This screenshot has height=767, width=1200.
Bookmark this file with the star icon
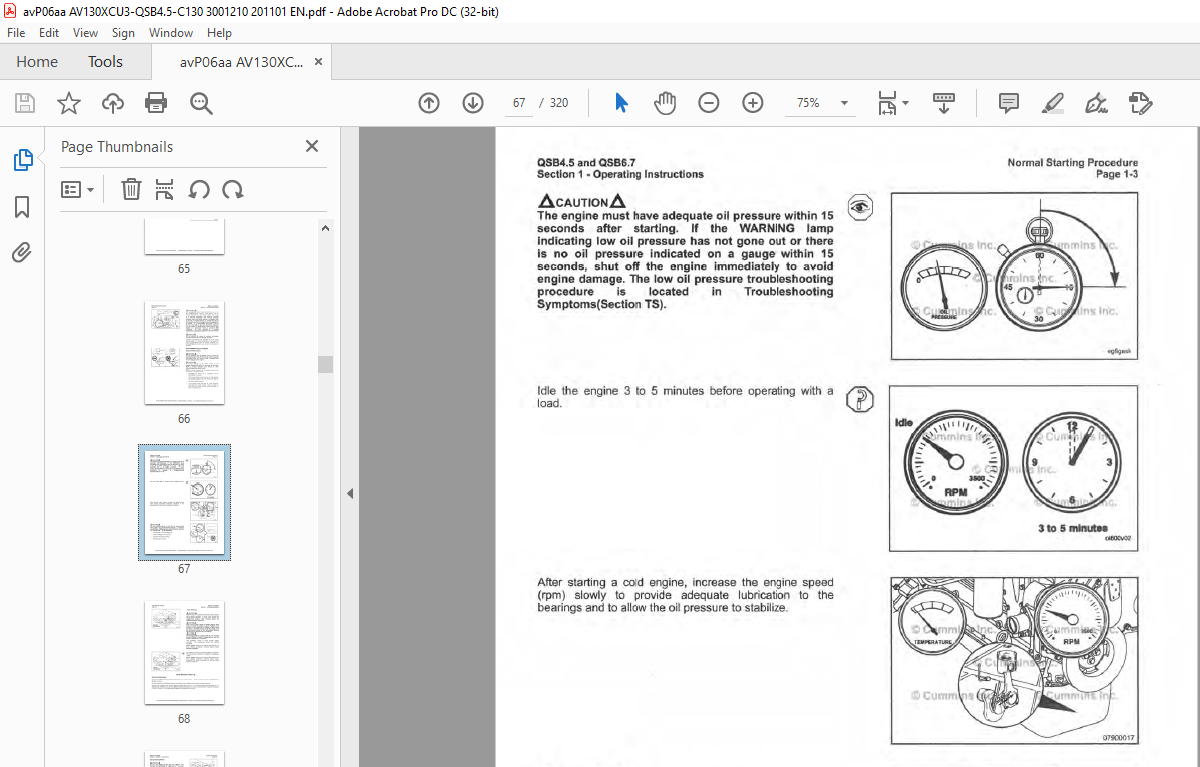(x=68, y=103)
